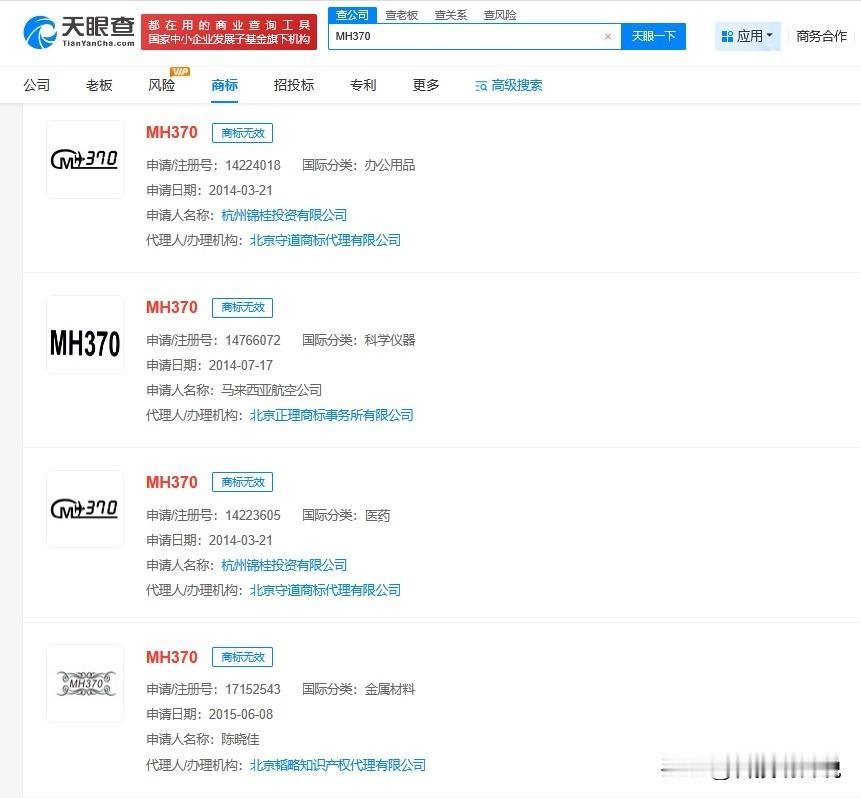Select applicant text 马来西亚航空公司
This screenshot has height=798, width=861.
click(272, 390)
